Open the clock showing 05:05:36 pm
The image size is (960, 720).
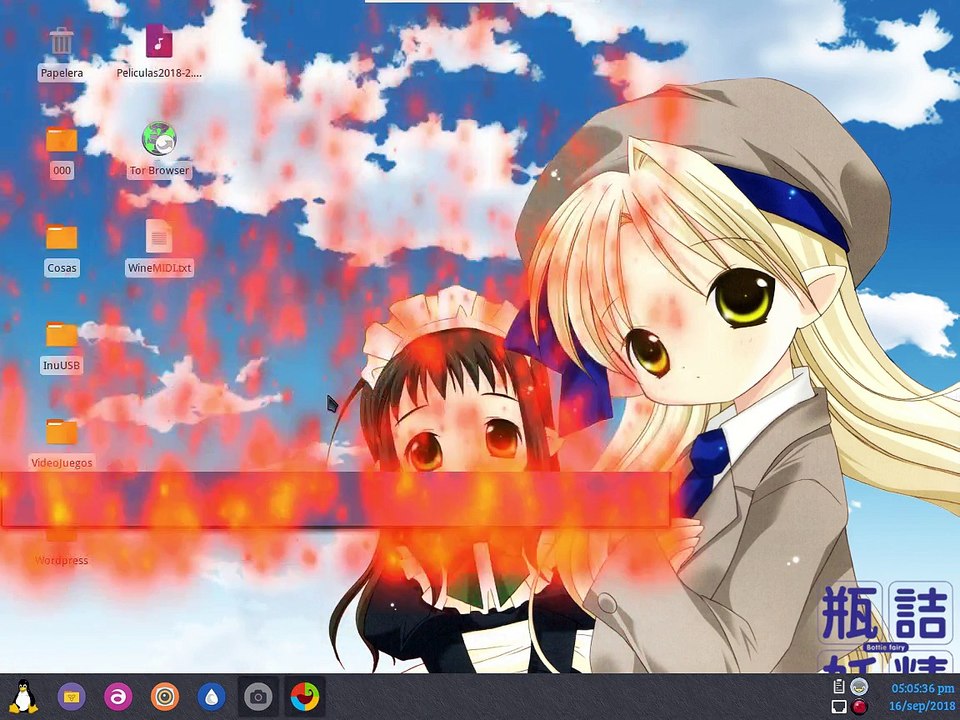[922, 688]
